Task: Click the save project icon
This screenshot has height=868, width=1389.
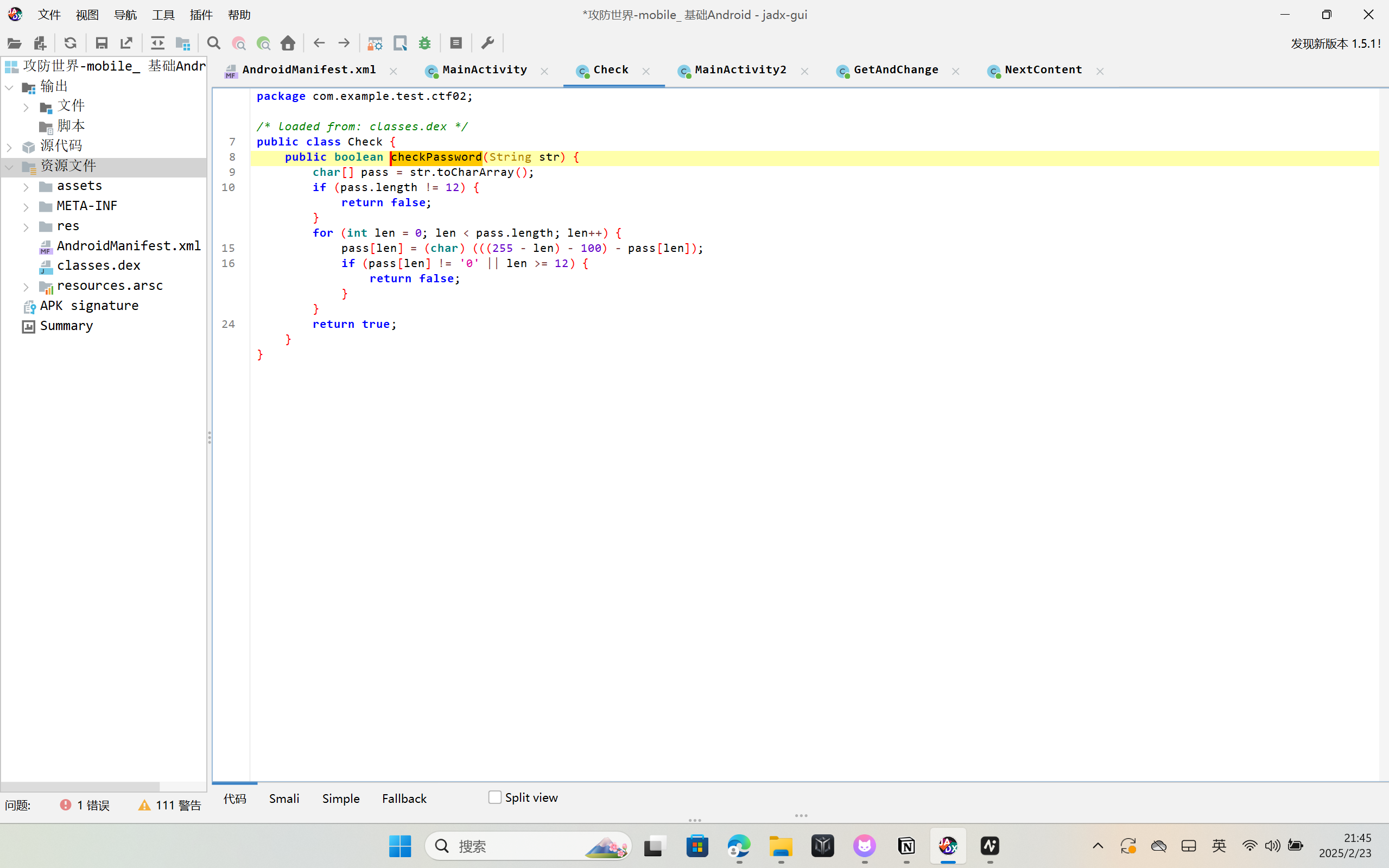Action: [102, 43]
